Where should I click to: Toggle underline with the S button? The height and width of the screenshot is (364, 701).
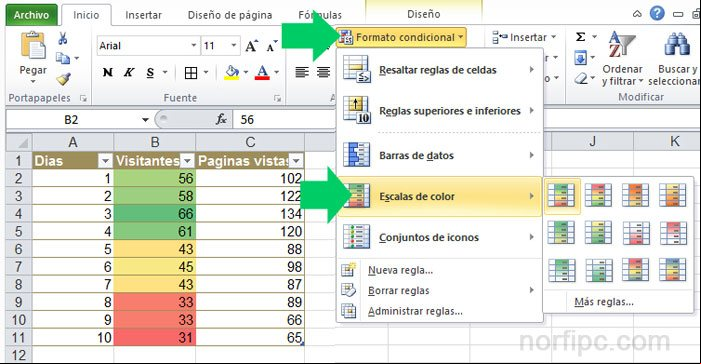pyautogui.click(x=150, y=72)
